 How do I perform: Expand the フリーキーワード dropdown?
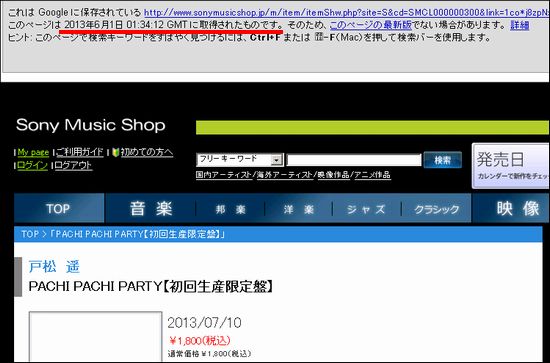pyautogui.click(x=240, y=160)
